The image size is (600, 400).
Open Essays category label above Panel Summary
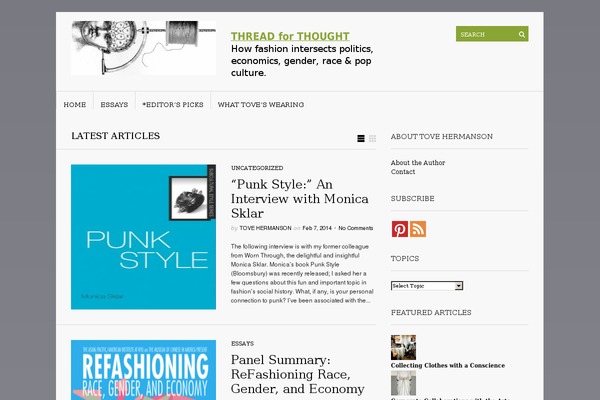[x=242, y=344]
